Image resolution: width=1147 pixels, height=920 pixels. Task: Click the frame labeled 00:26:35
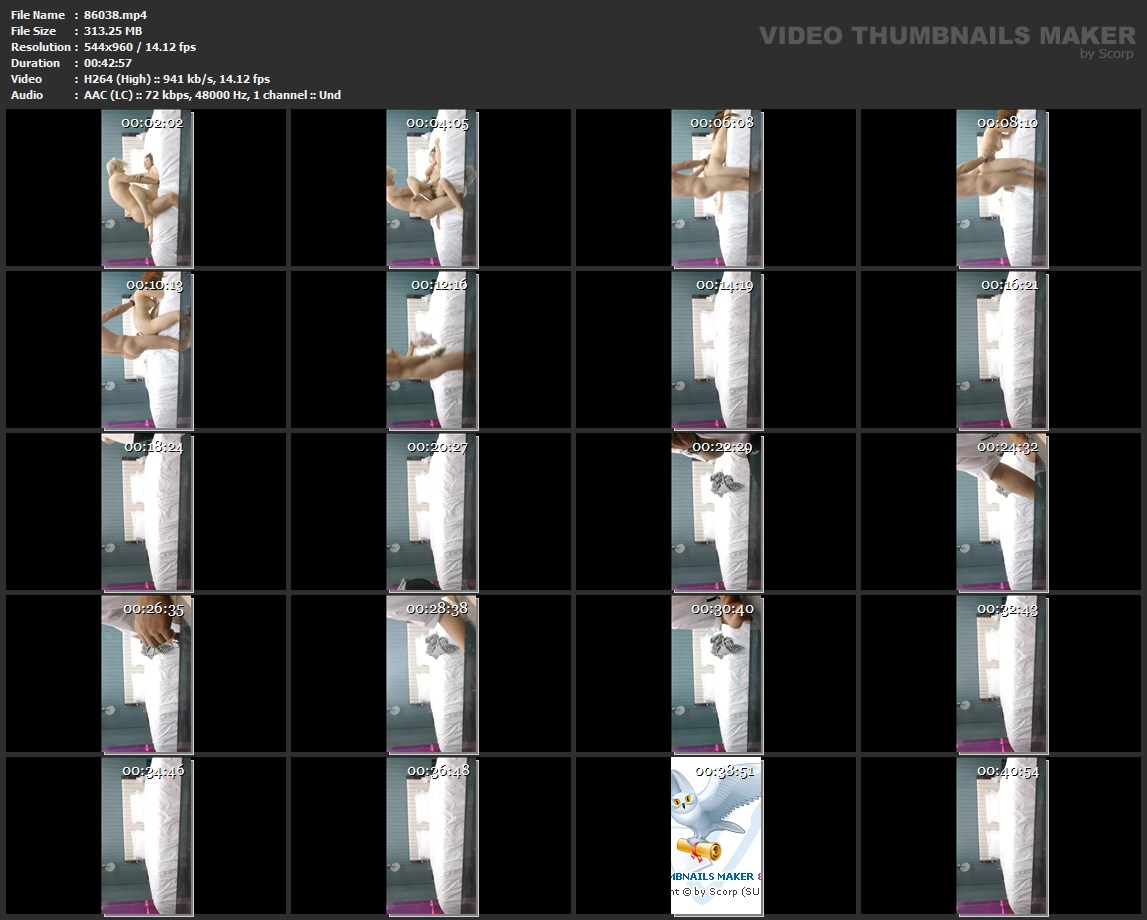(x=147, y=673)
